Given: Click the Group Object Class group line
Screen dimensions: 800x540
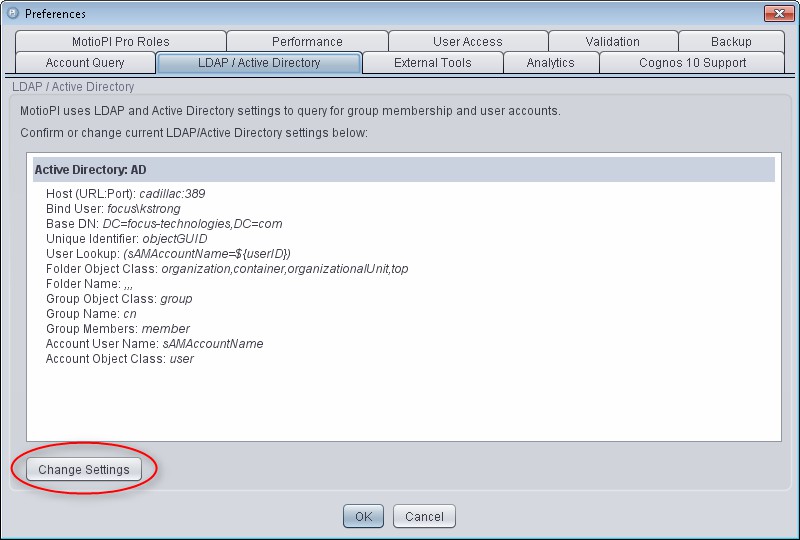Looking at the screenshot, I should [x=119, y=299].
